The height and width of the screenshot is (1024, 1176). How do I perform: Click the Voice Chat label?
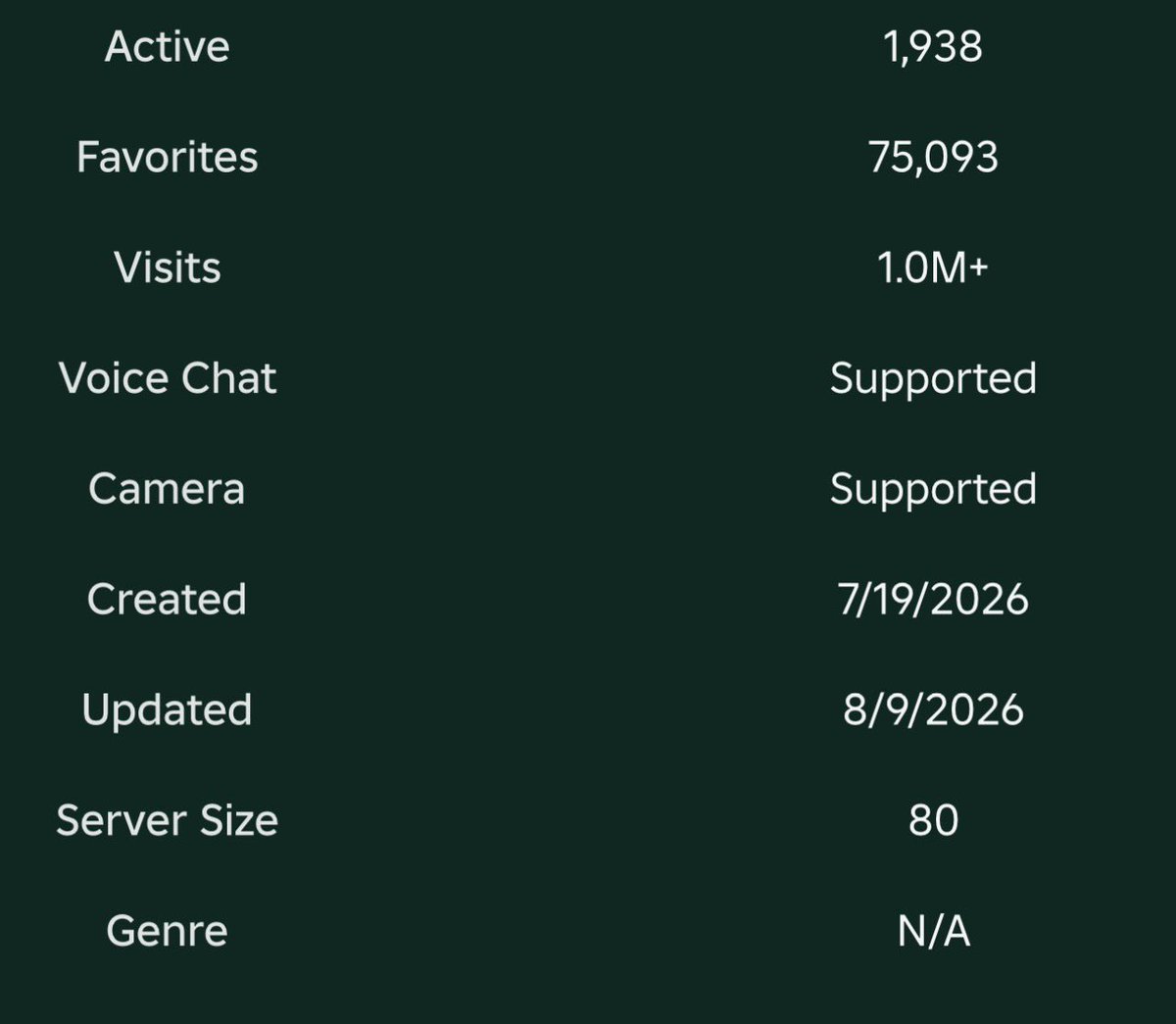tap(167, 378)
